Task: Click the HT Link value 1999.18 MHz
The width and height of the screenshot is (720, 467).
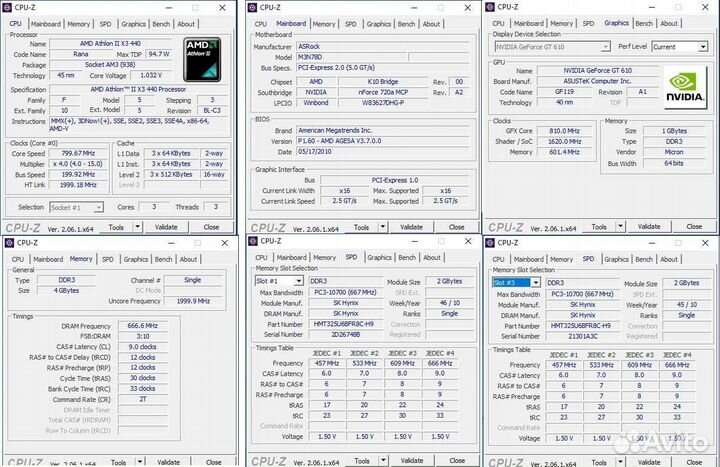Action: [78, 185]
